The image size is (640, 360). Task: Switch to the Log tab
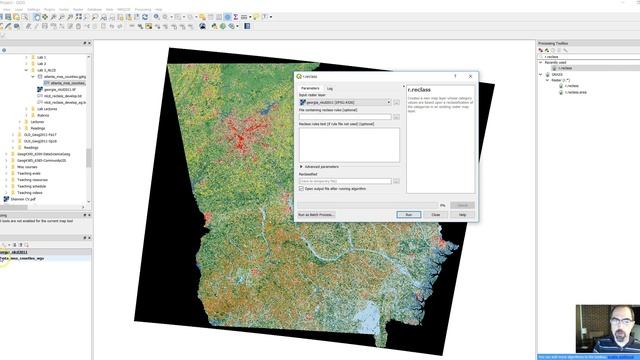coord(330,89)
